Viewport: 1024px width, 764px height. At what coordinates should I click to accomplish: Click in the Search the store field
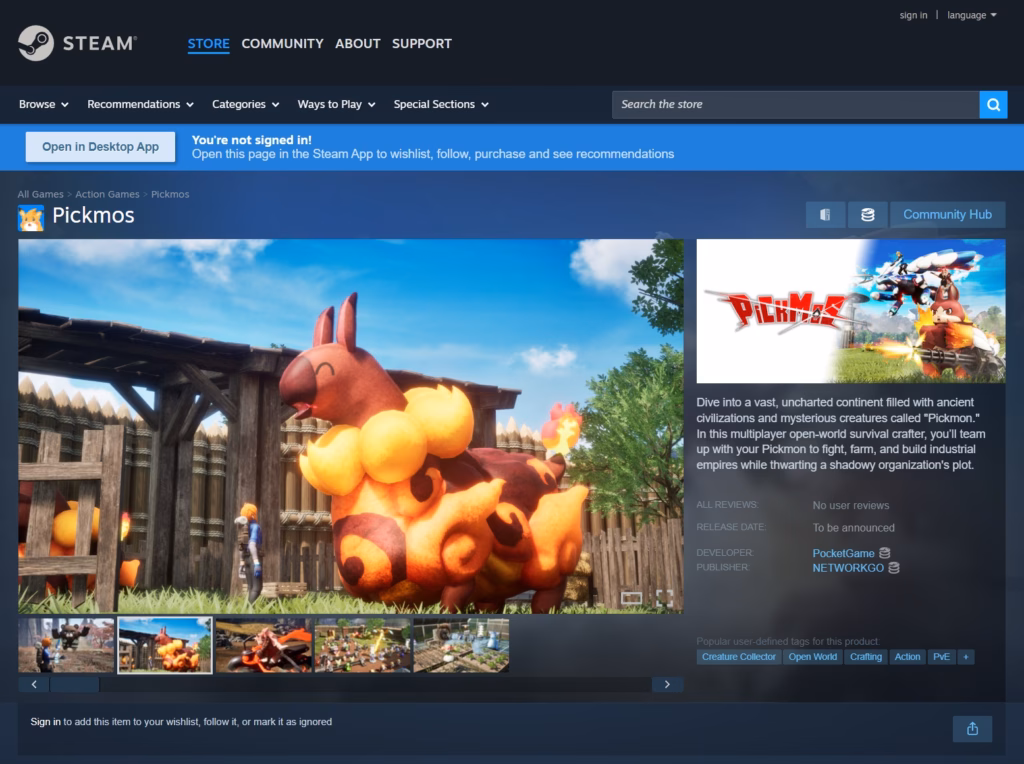[795, 104]
